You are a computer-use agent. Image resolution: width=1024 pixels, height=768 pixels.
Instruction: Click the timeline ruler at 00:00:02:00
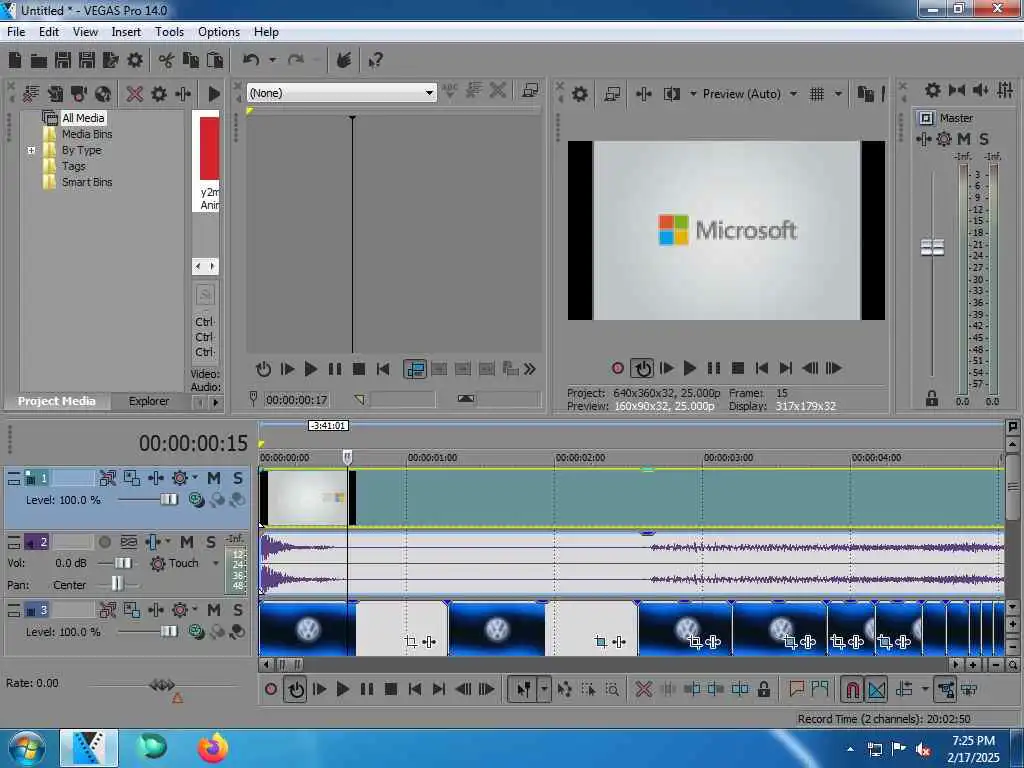point(580,458)
